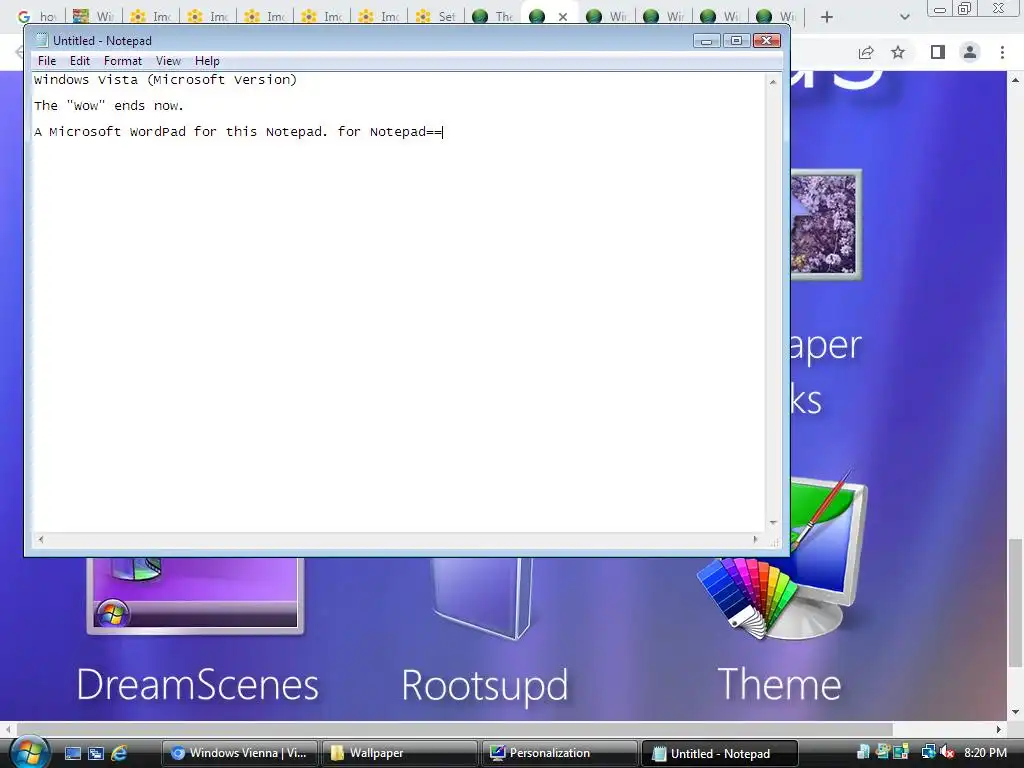The width and height of the screenshot is (1024, 768).
Task: Restore down the browser window
Action: 964,9
